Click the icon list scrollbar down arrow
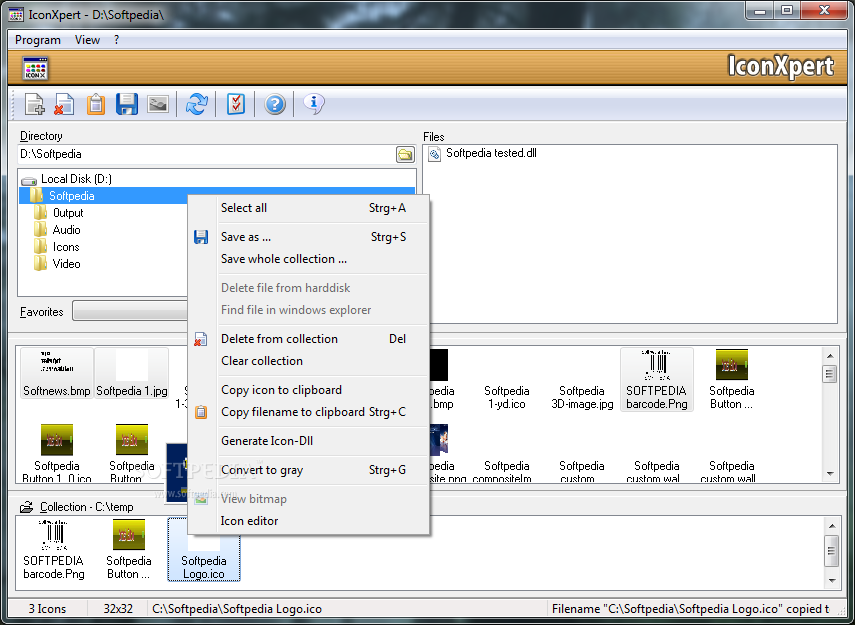 click(830, 473)
